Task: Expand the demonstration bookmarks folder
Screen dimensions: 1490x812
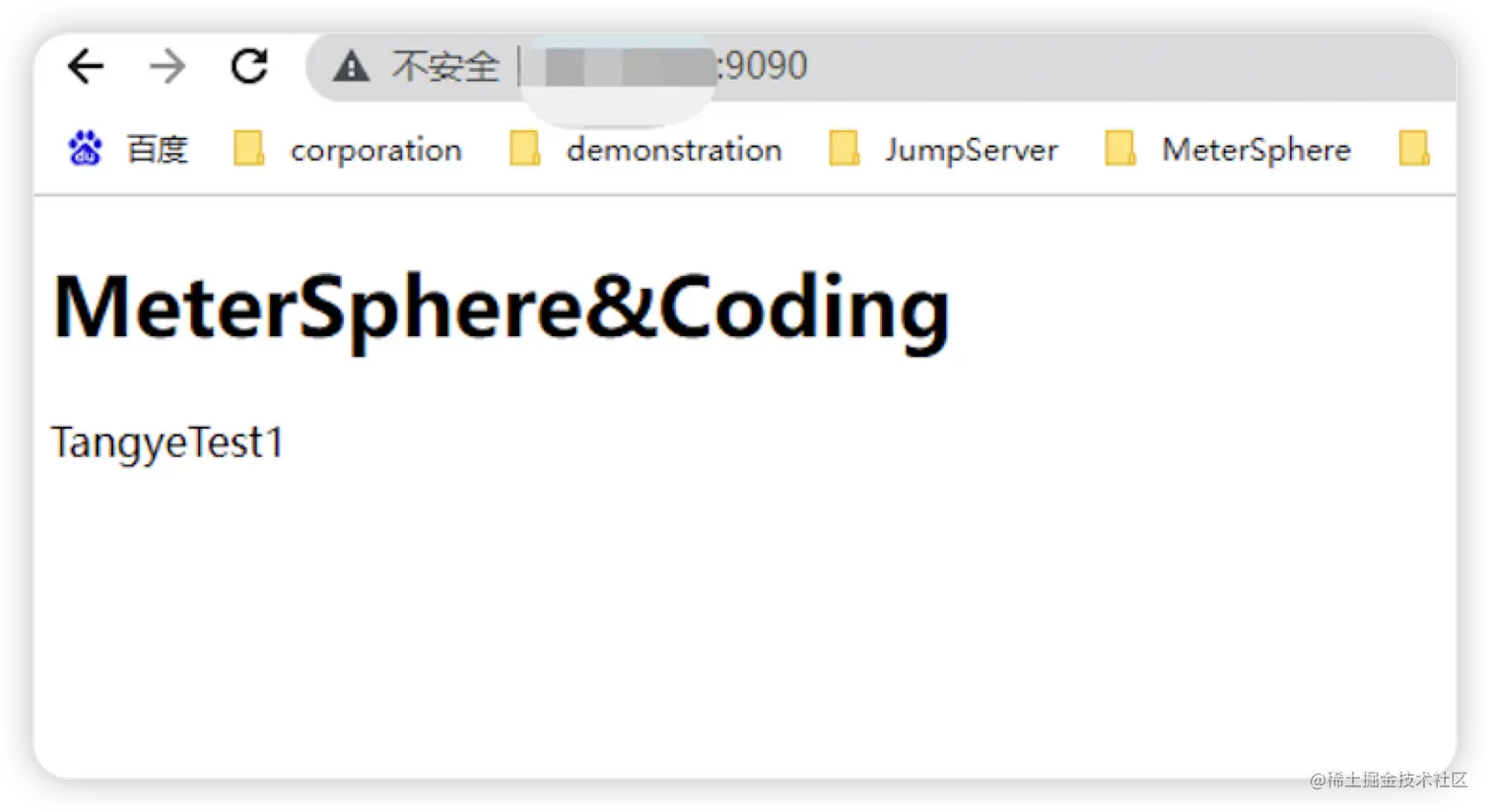Action: click(x=674, y=150)
